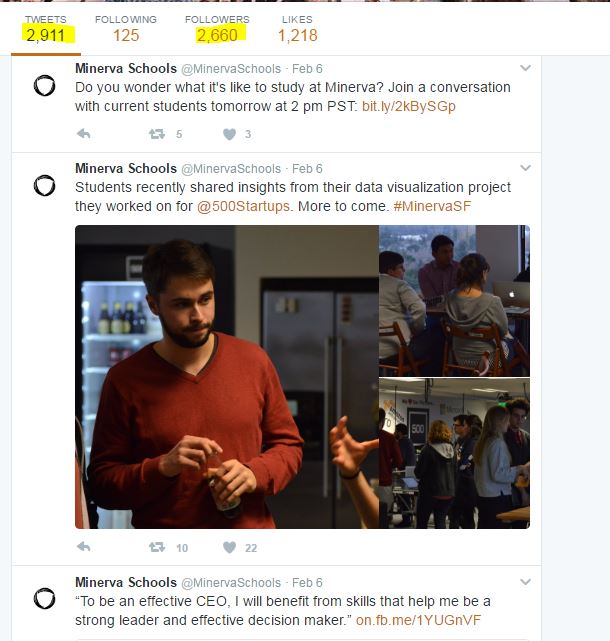Reply to the conversation with students tweet
Image resolution: width=610 pixels, height=641 pixels.
coord(84,134)
